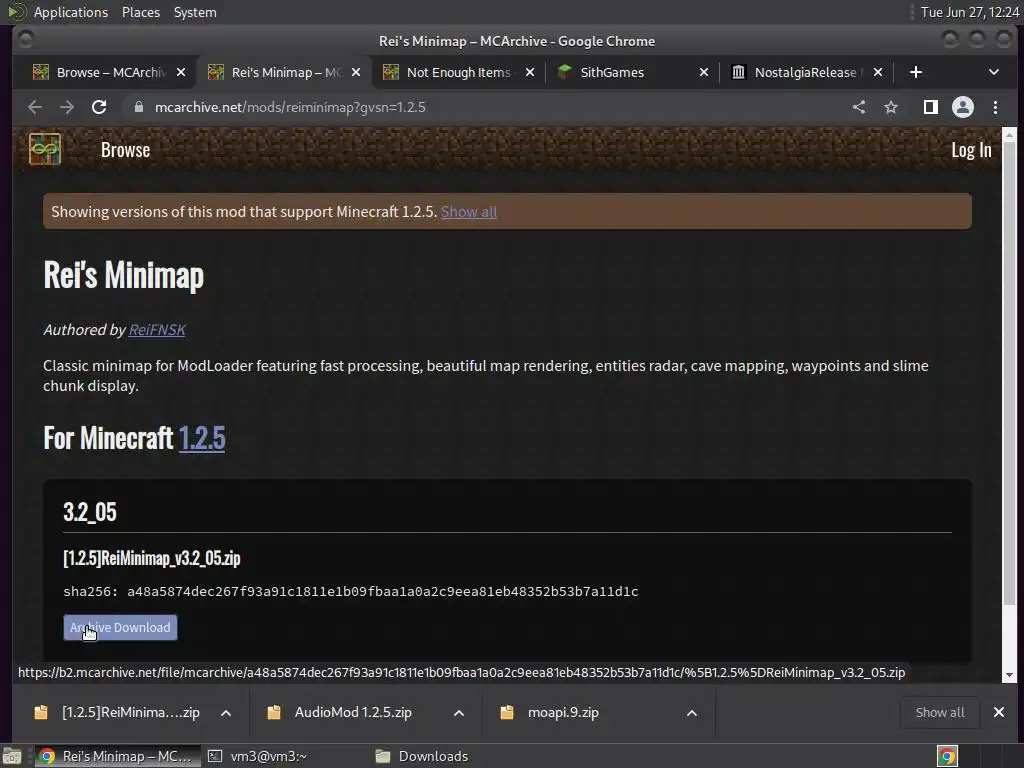Click the 1.2.5 Minecraft version link
Screen dimensions: 1024x768
click(x=202, y=438)
